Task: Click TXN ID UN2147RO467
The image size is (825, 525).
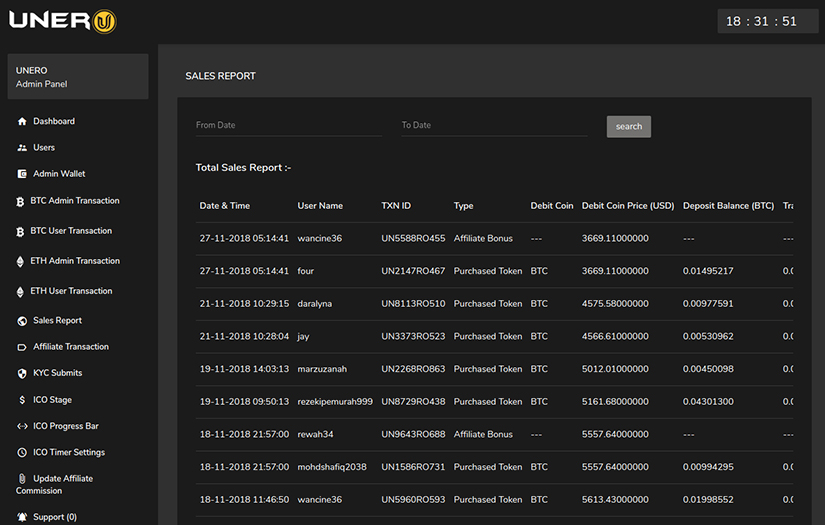Action: coord(413,271)
